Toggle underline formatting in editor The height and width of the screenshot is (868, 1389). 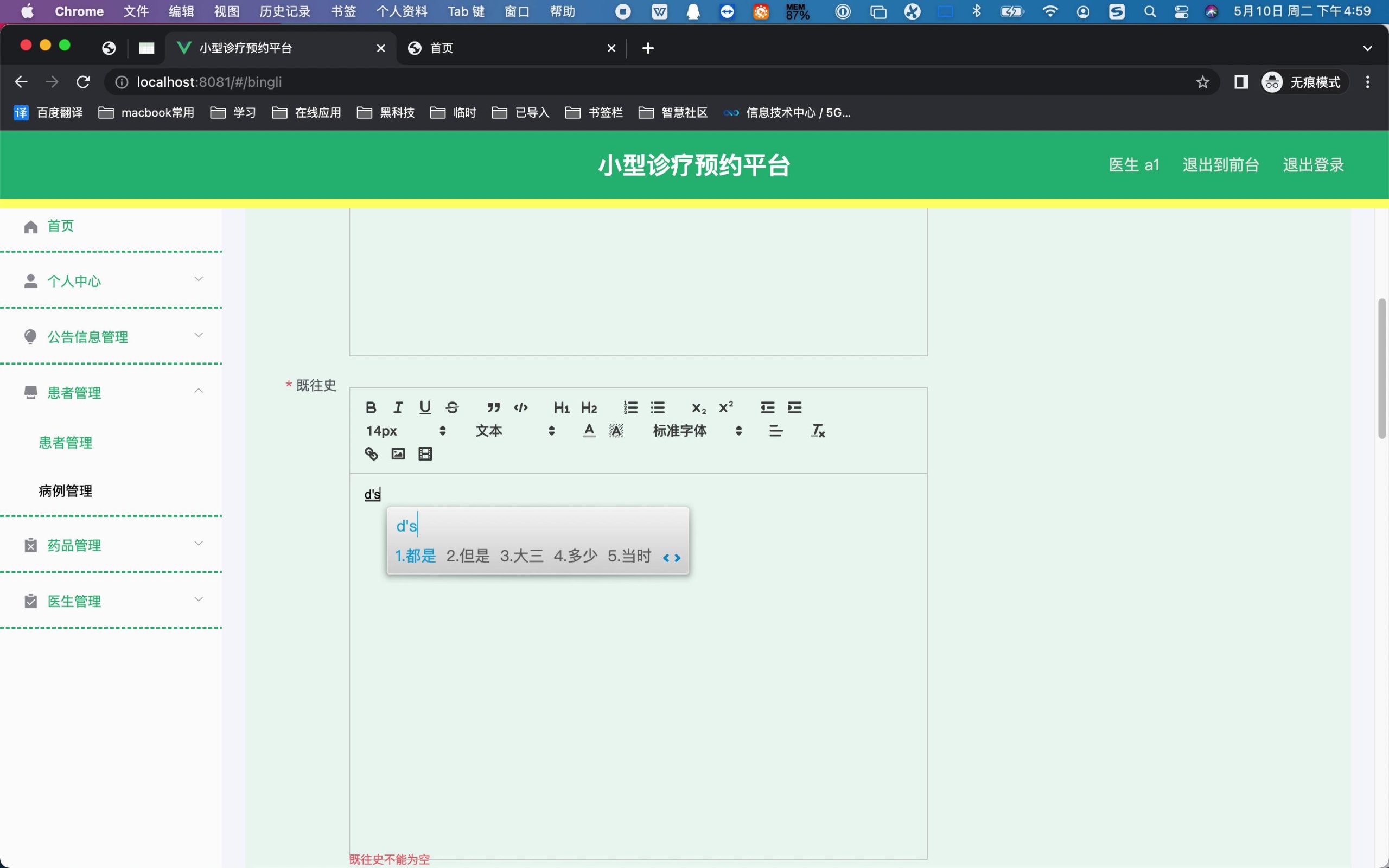pyautogui.click(x=425, y=407)
